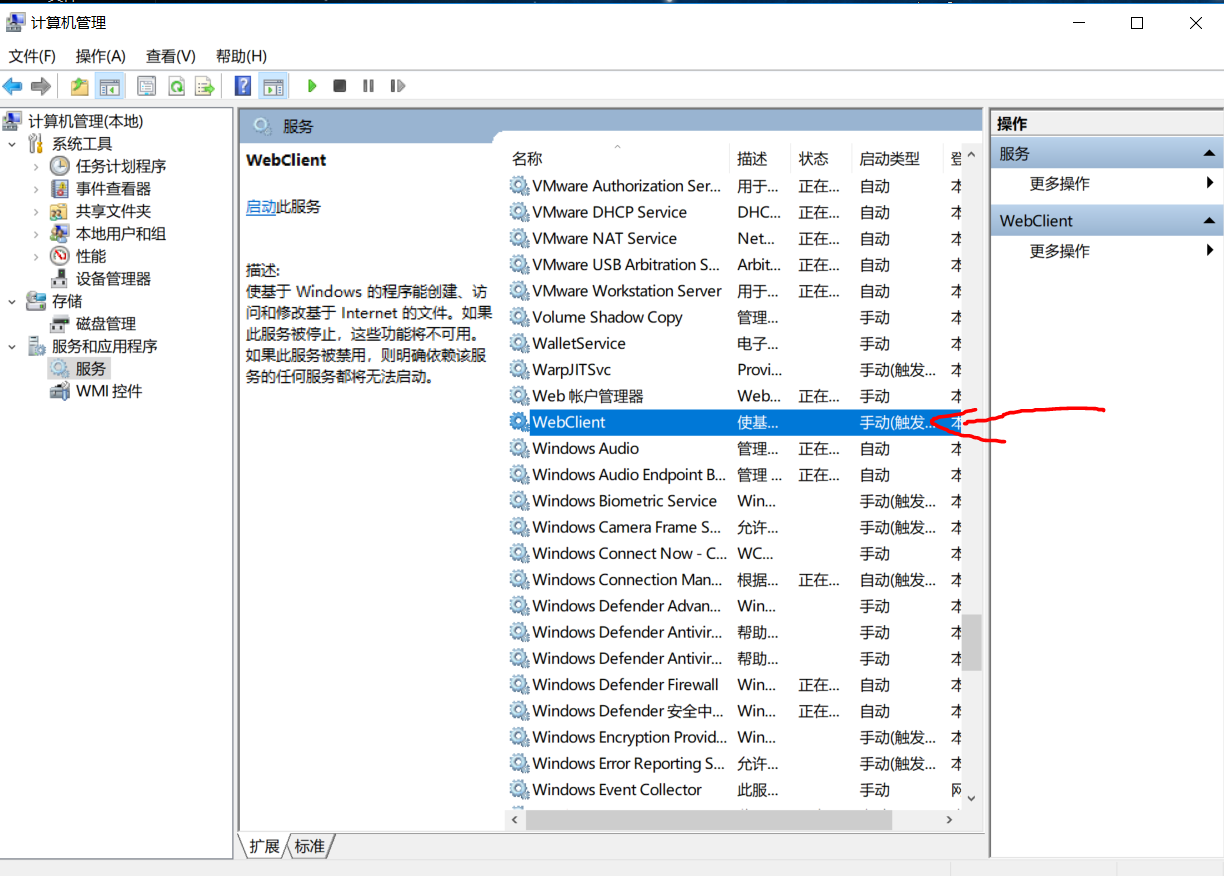Select WMI 控件 in the tree
This screenshot has height=876, width=1224.
pyautogui.click(x=109, y=391)
